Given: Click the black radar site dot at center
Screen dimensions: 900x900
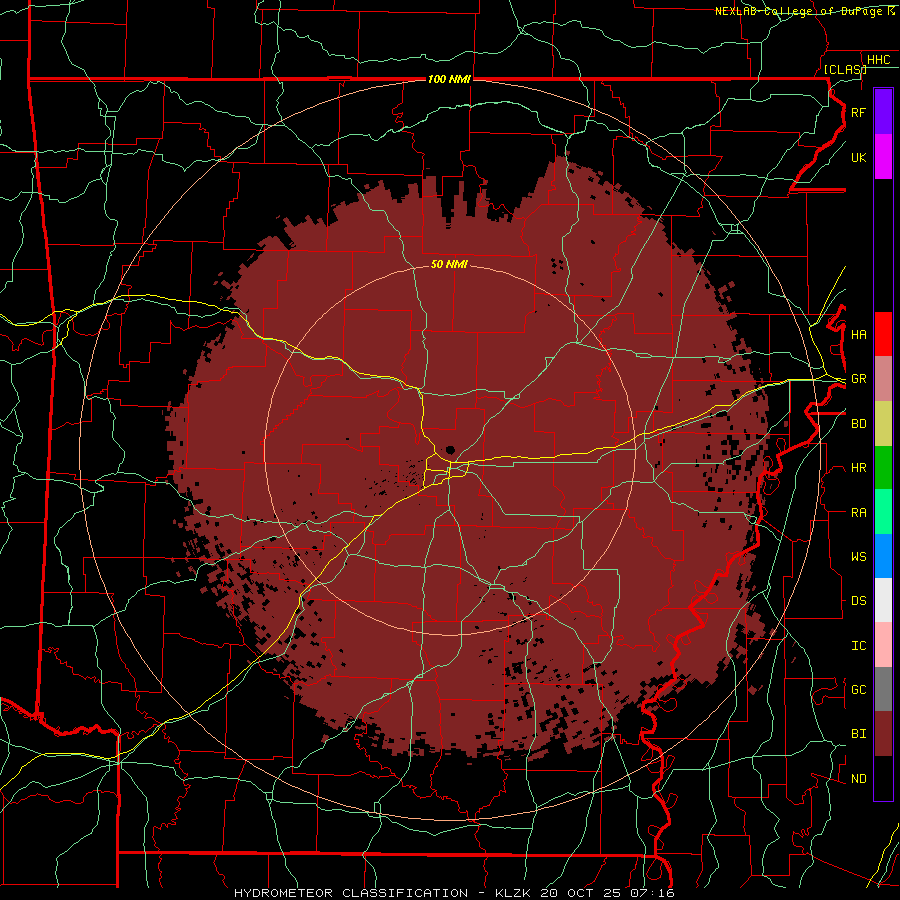Looking at the screenshot, I should pyautogui.click(x=450, y=450).
